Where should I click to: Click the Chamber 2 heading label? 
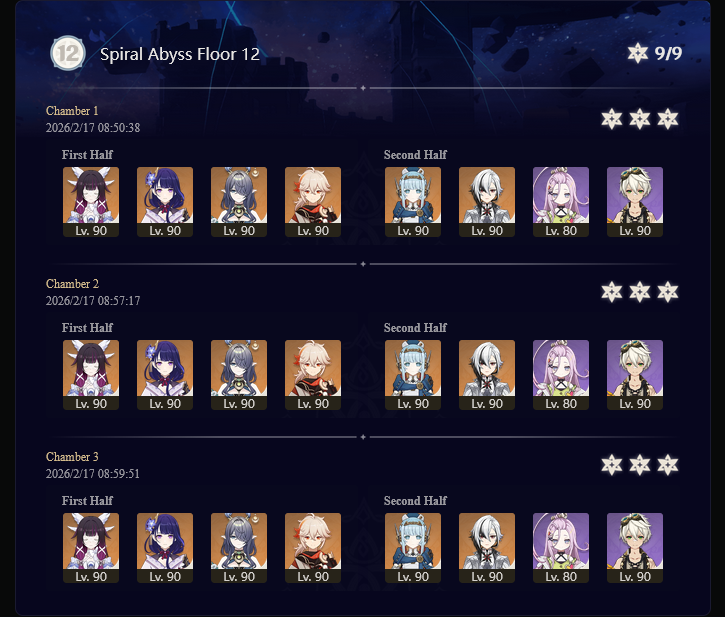click(x=72, y=284)
